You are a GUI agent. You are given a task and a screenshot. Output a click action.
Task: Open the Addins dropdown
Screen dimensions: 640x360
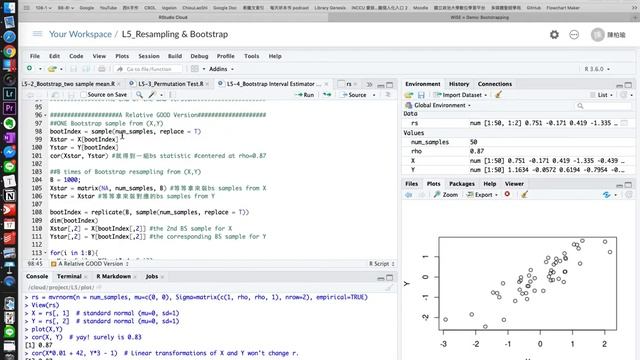pyautogui.click(x=221, y=69)
